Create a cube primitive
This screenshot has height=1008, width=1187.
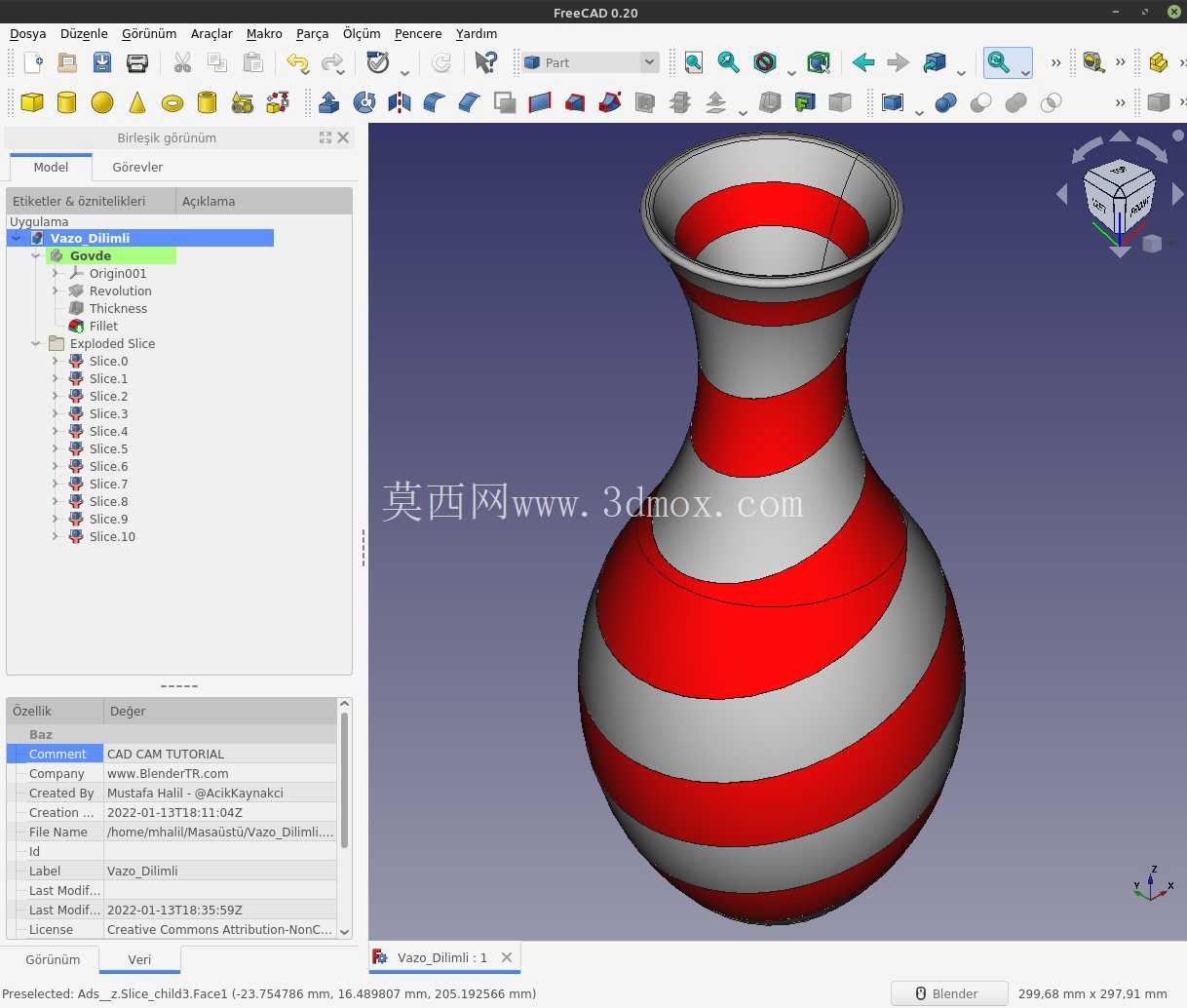32,102
